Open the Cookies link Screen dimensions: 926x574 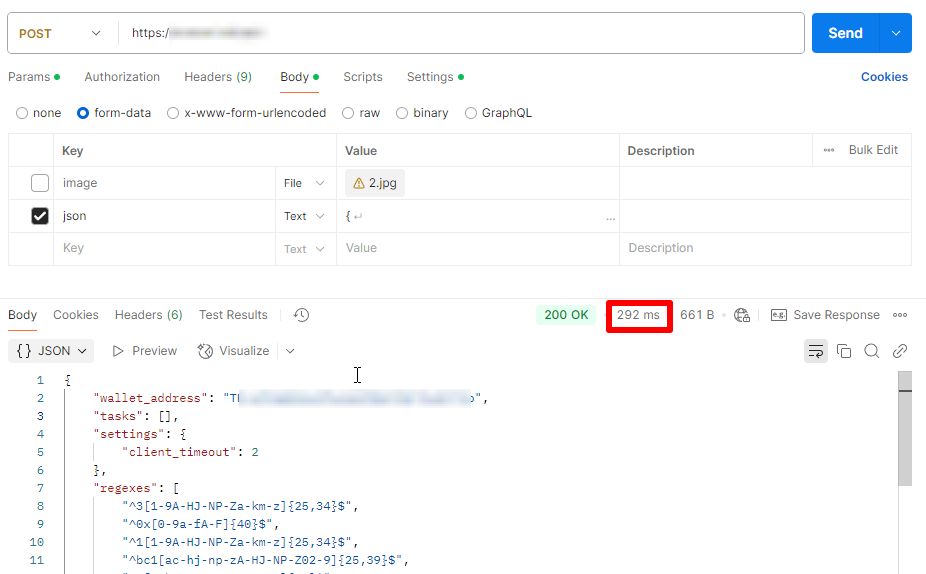tap(884, 77)
